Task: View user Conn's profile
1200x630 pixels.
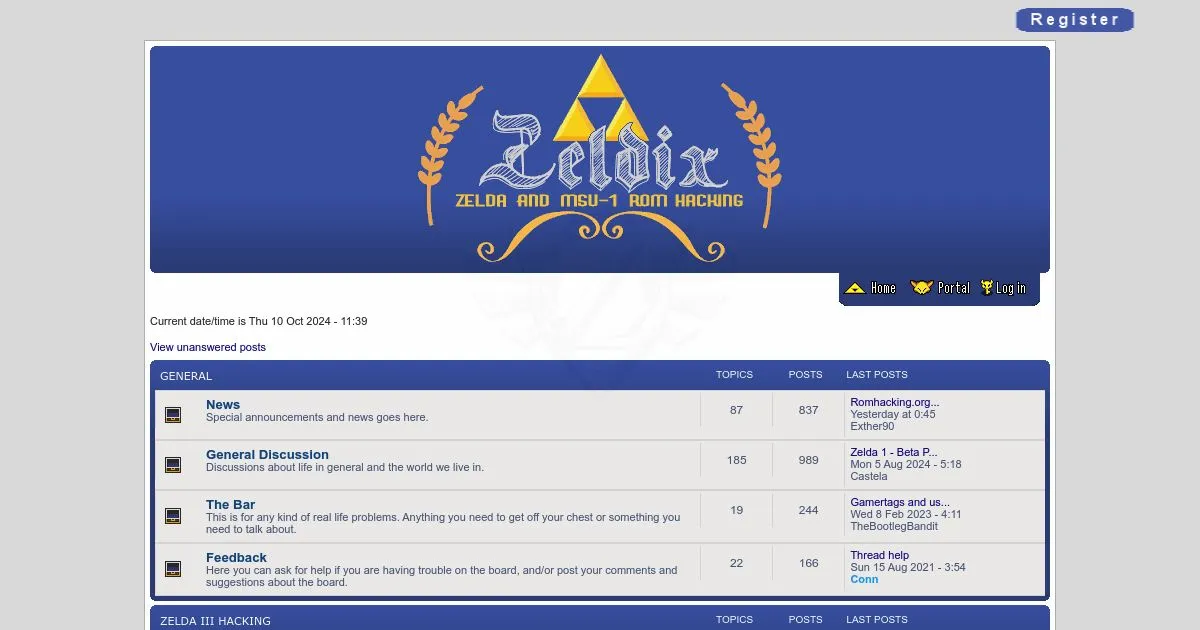Action: (x=864, y=579)
